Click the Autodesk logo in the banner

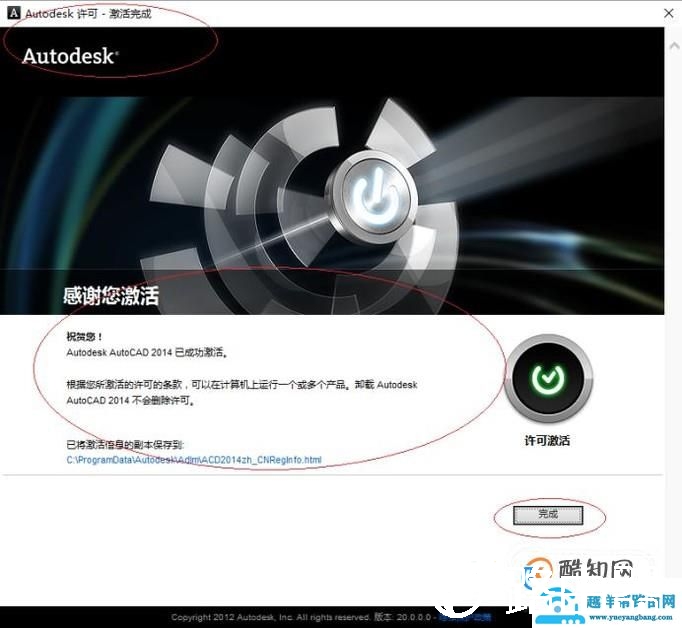tap(70, 56)
